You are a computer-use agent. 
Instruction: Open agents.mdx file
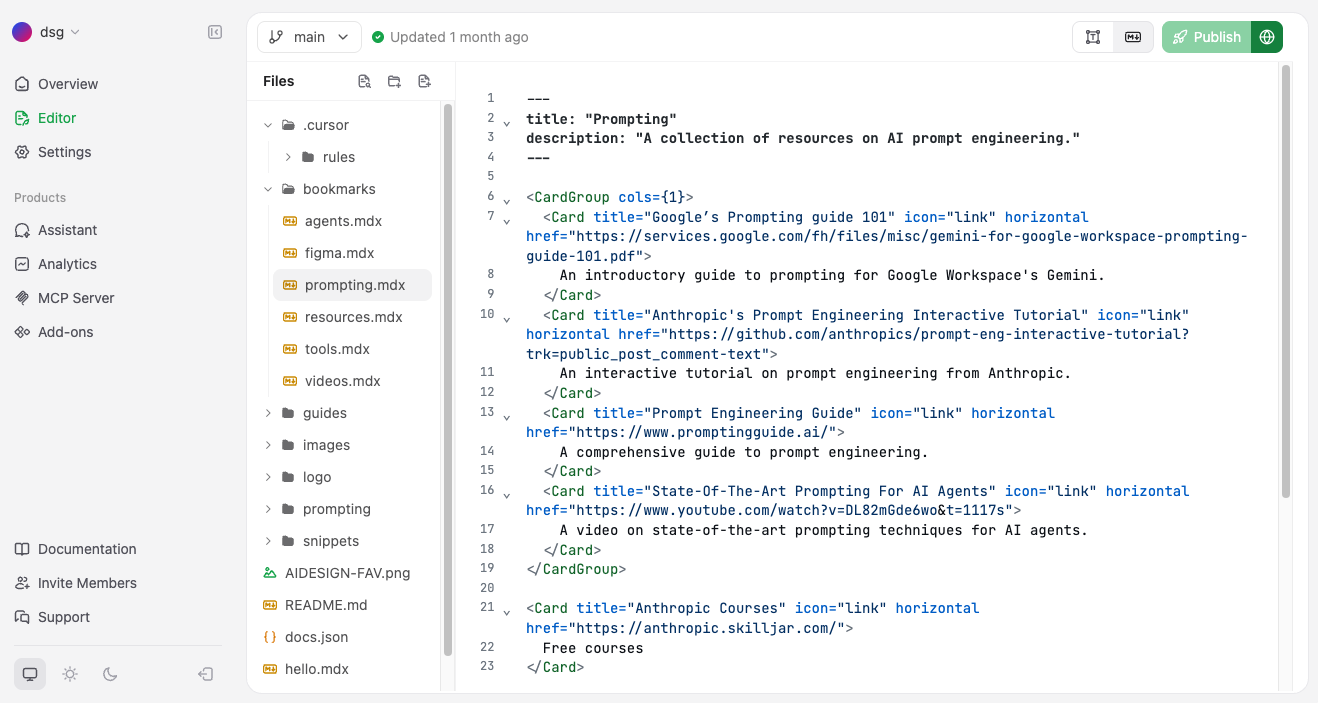pyautogui.click(x=343, y=221)
